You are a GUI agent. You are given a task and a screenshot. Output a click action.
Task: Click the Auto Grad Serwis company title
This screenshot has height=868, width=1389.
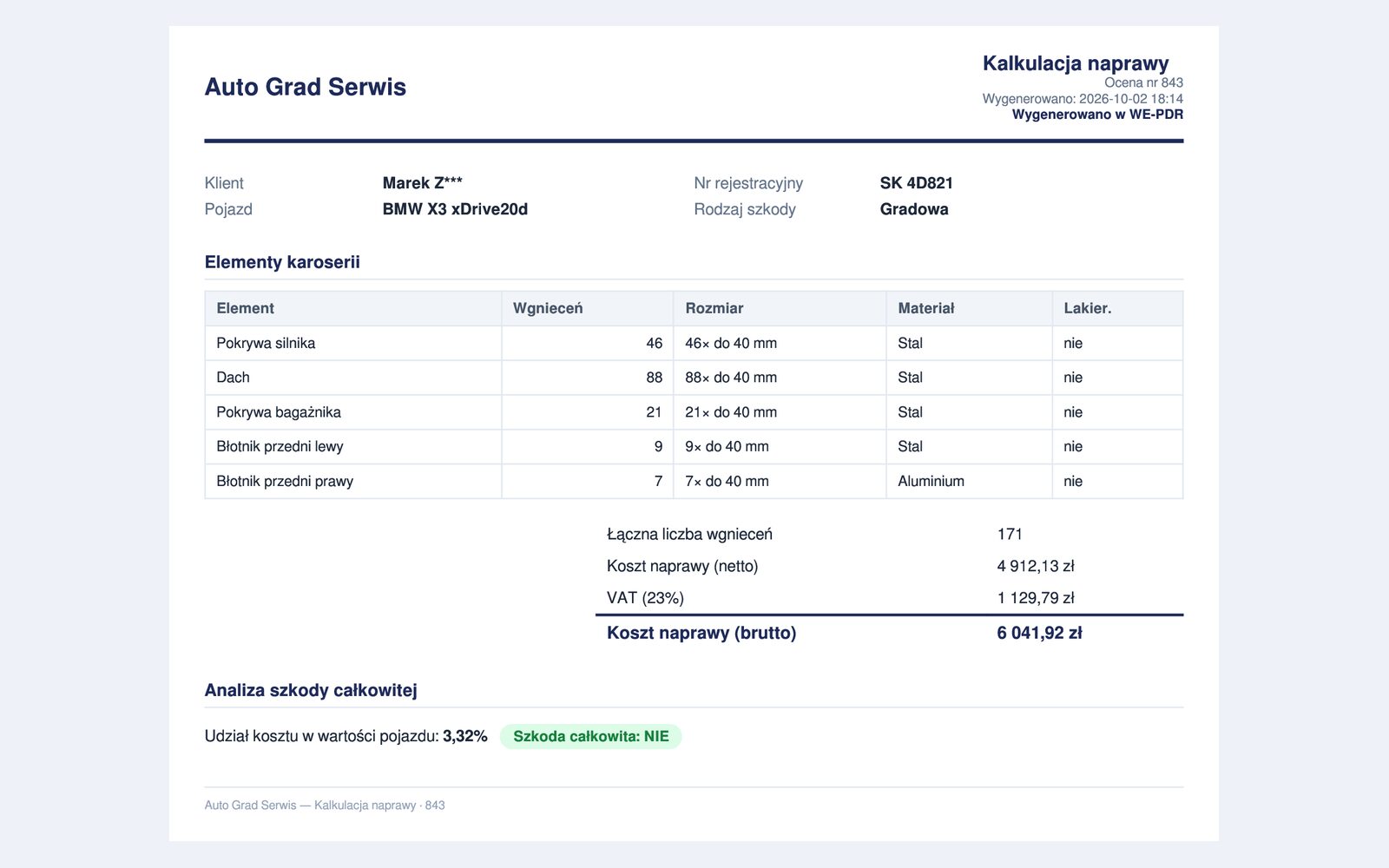(306, 87)
